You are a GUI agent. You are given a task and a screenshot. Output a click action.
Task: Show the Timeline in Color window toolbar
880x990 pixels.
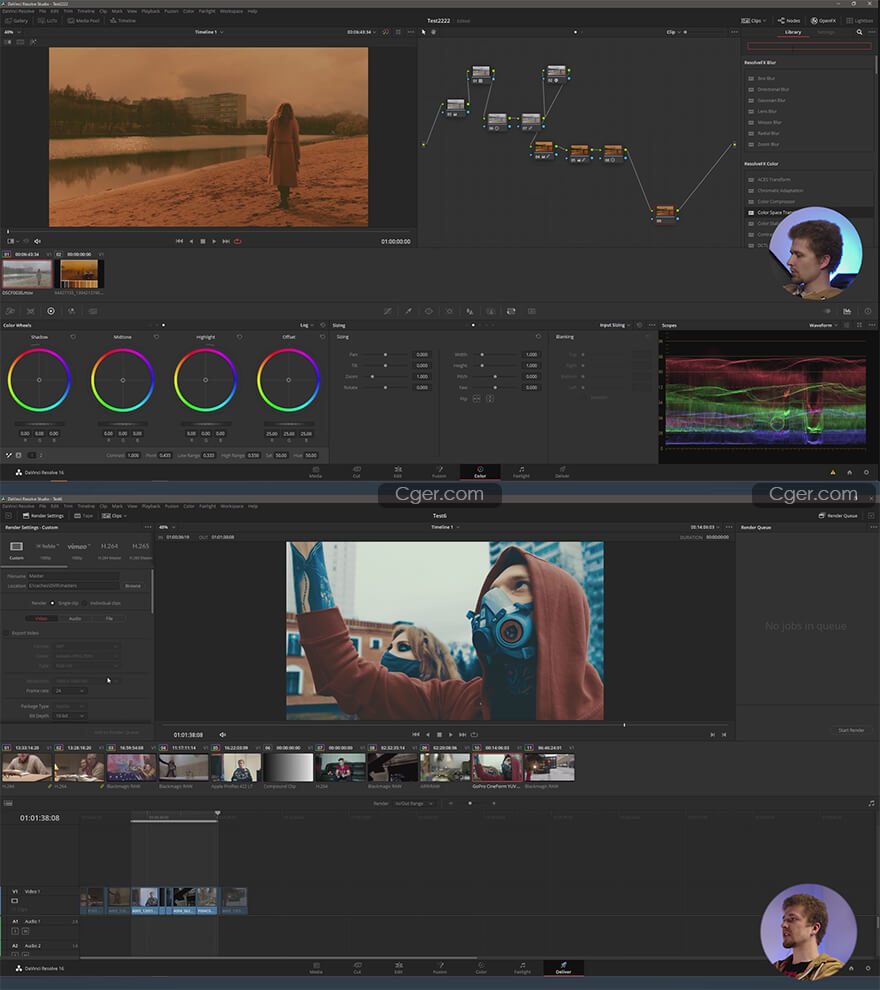123,21
